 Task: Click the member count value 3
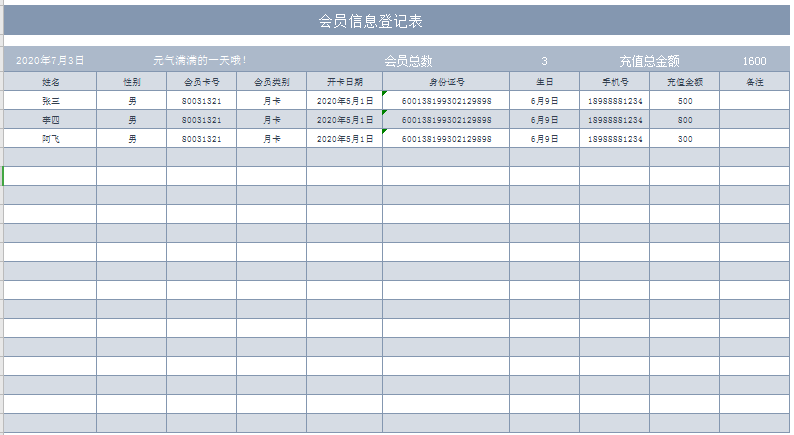(x=544, y=61)
